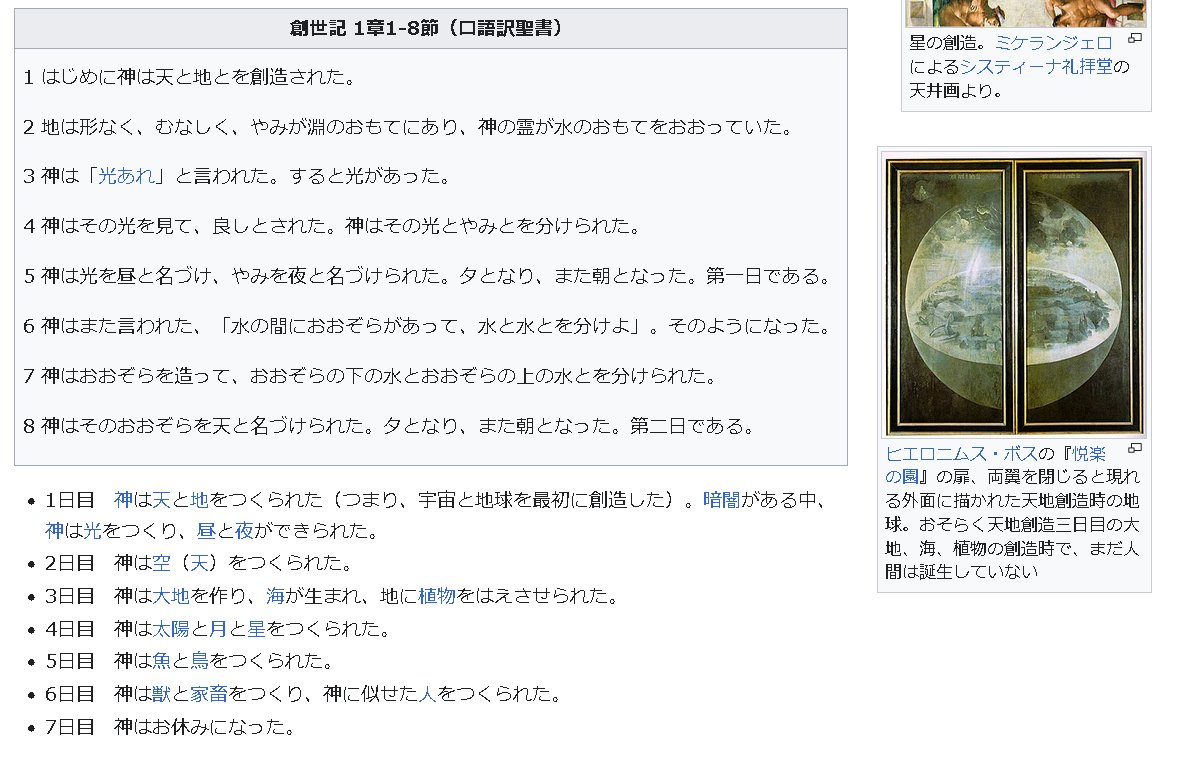Open the Garden of Earthly Delights thumbnail

[1014, 296]
